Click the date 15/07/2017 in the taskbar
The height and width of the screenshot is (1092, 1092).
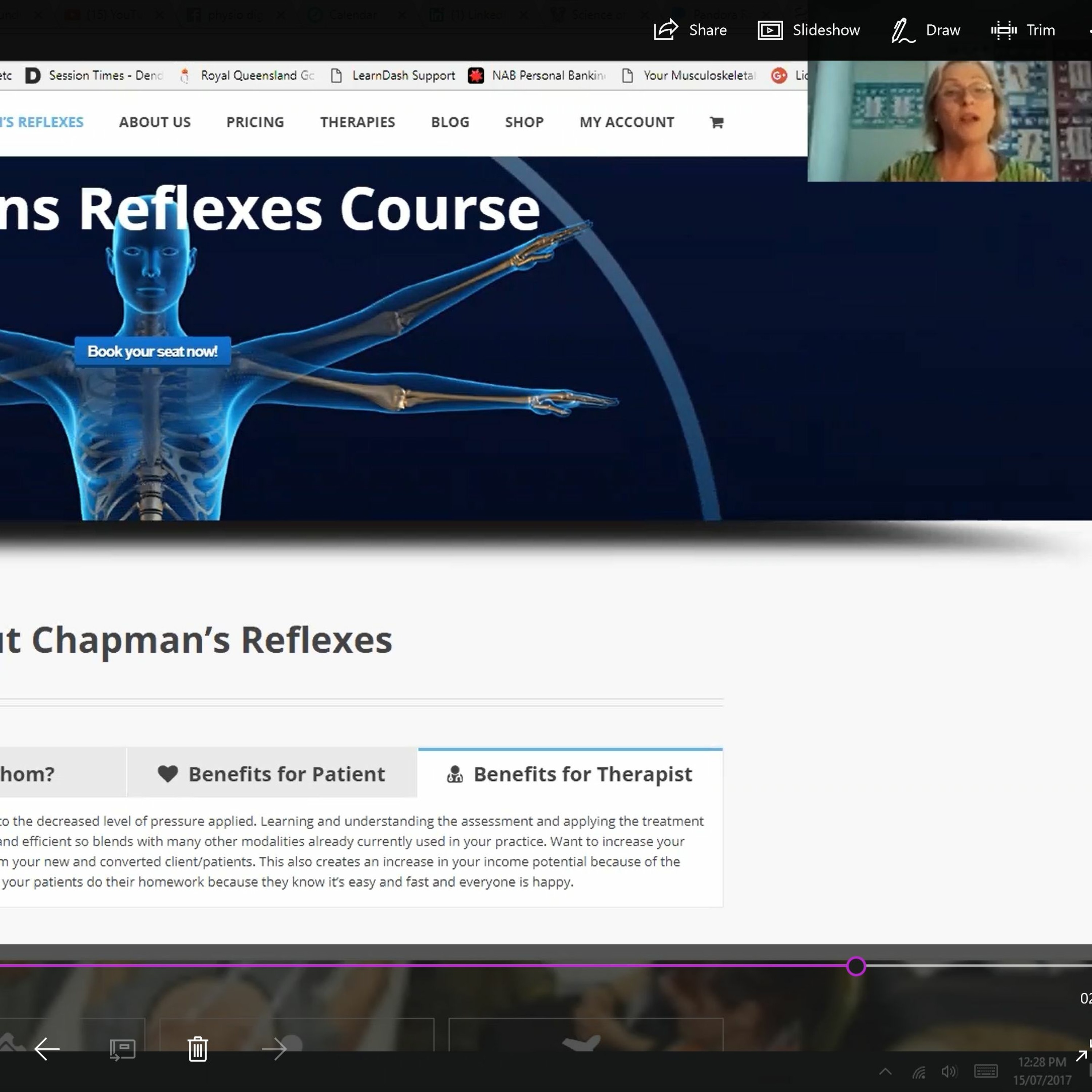coord(1042,1080)
